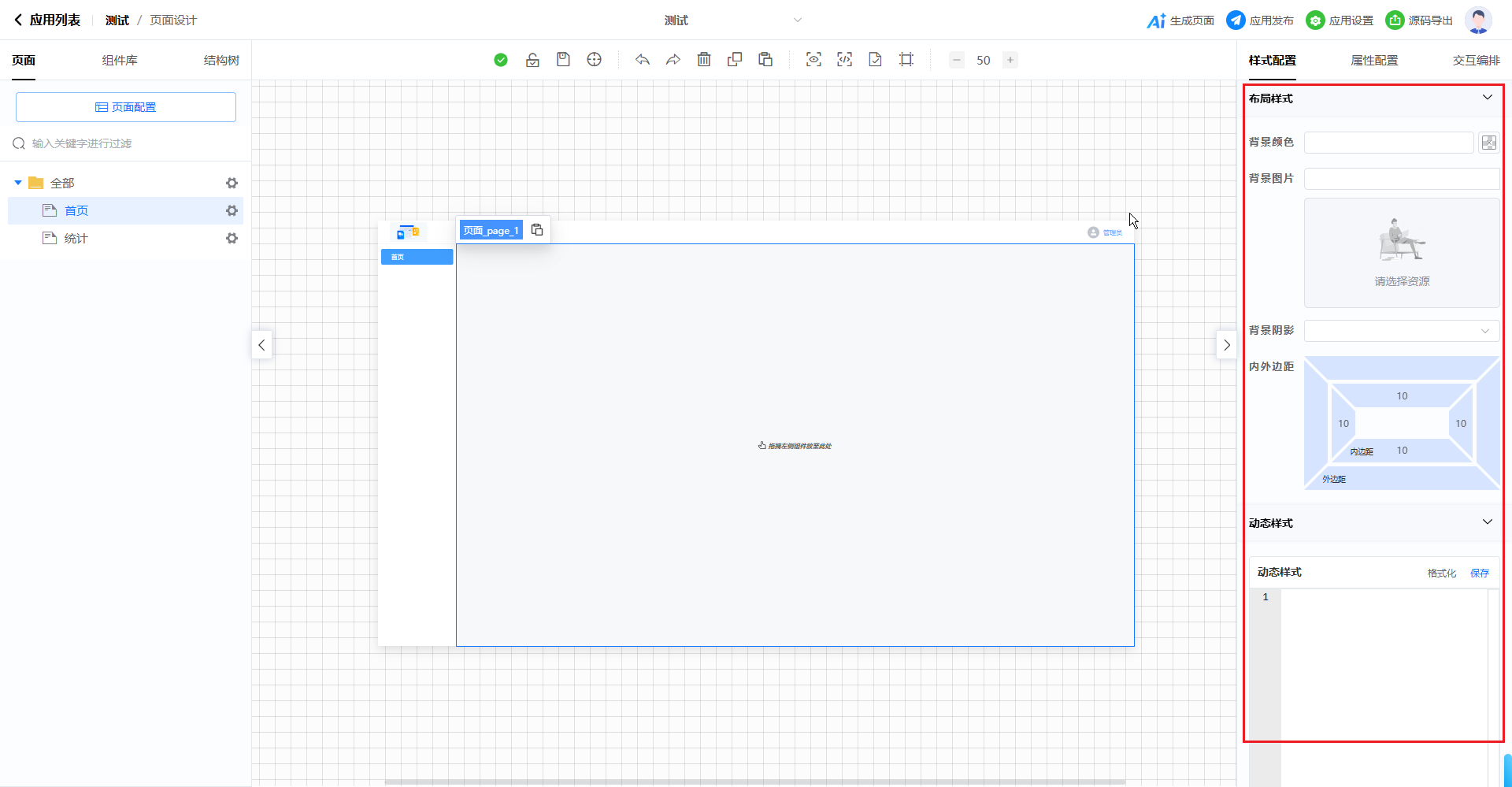
Task: Click the 页面配置 button
Action: click(126, 107)
